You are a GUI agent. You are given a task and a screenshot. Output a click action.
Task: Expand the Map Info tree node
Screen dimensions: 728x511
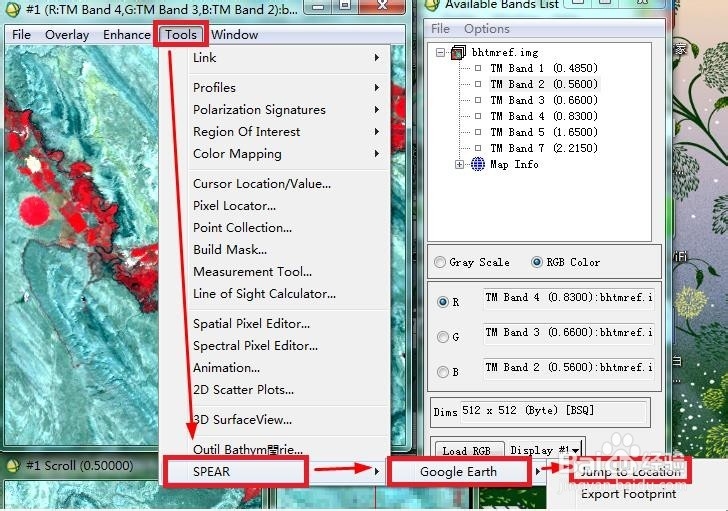pyautogui.click(x=459, y=164)
